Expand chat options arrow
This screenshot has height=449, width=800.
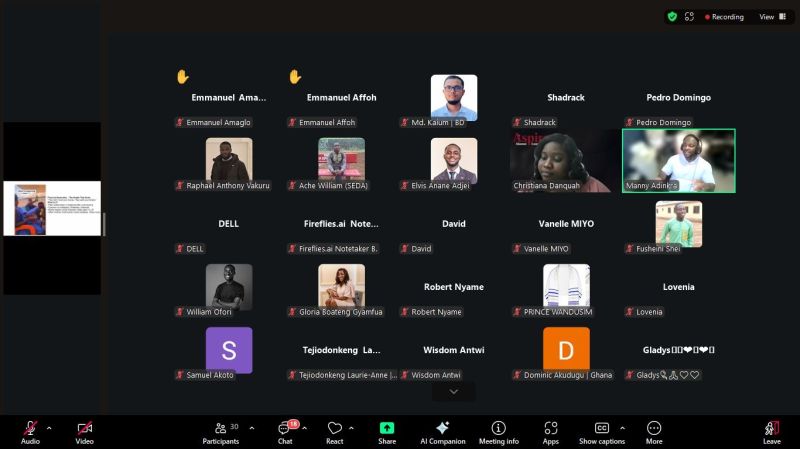(305, 428)
